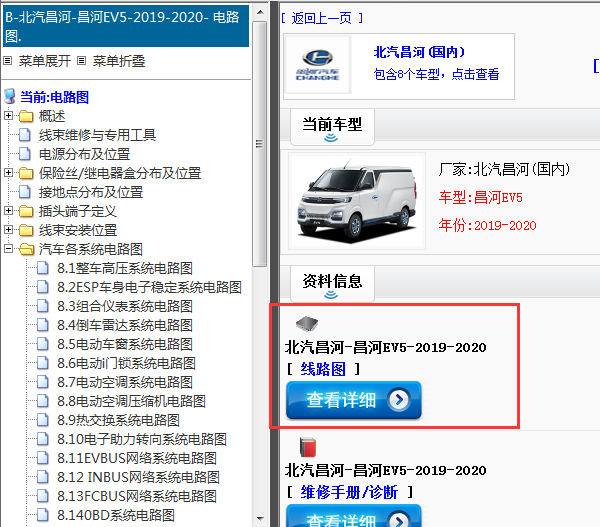Click page icon beside 8.6电动门锁系统电路图
Screen dimensions: 600x527
click(43, 363)
